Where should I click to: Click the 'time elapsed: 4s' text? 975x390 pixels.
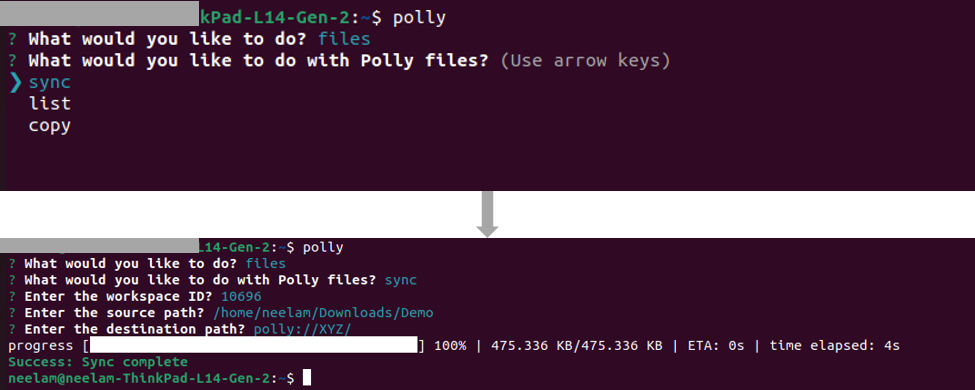tap(834, 345)
